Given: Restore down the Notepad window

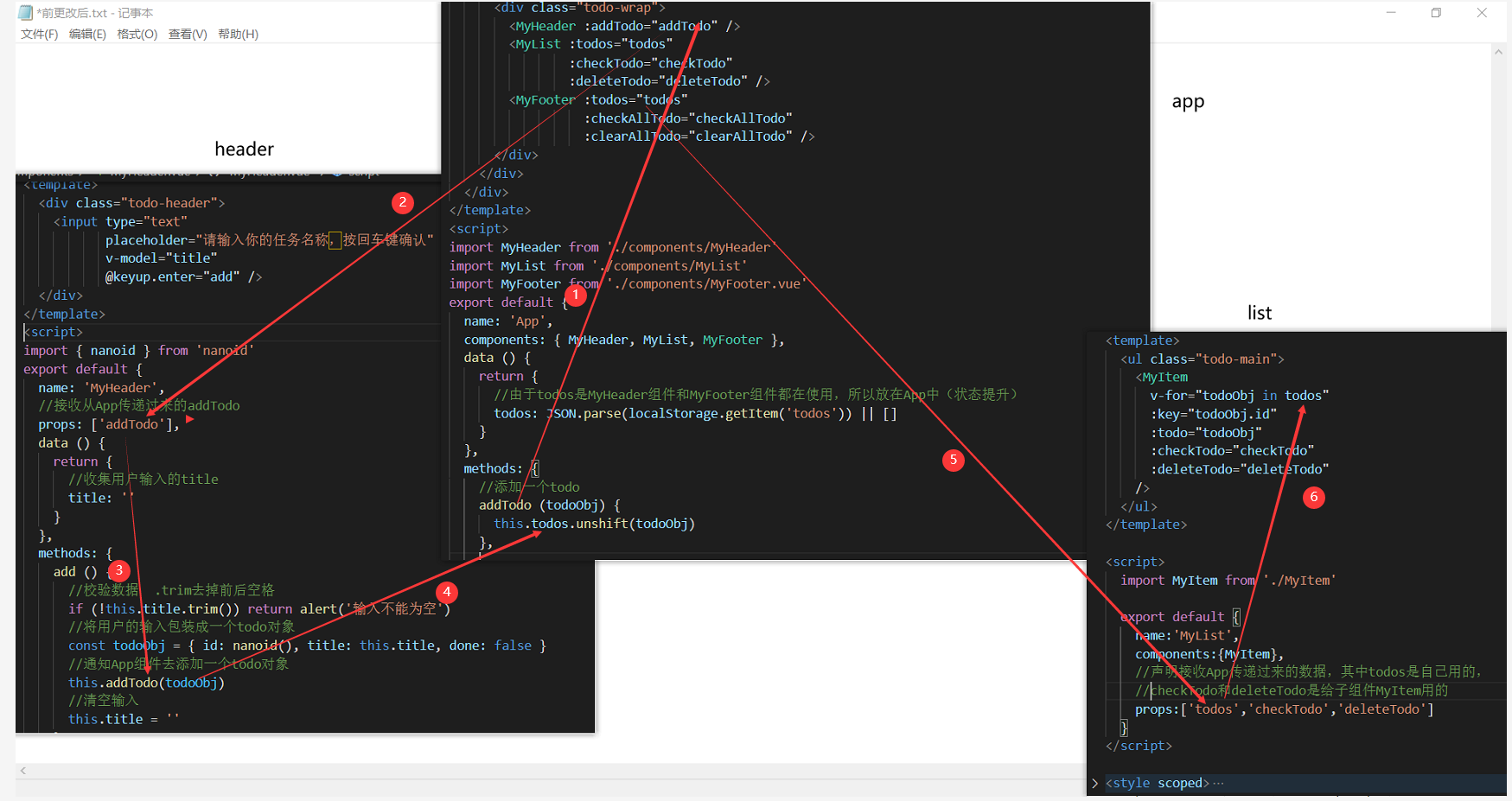Looking at the screenshot, I should 1436,13.
